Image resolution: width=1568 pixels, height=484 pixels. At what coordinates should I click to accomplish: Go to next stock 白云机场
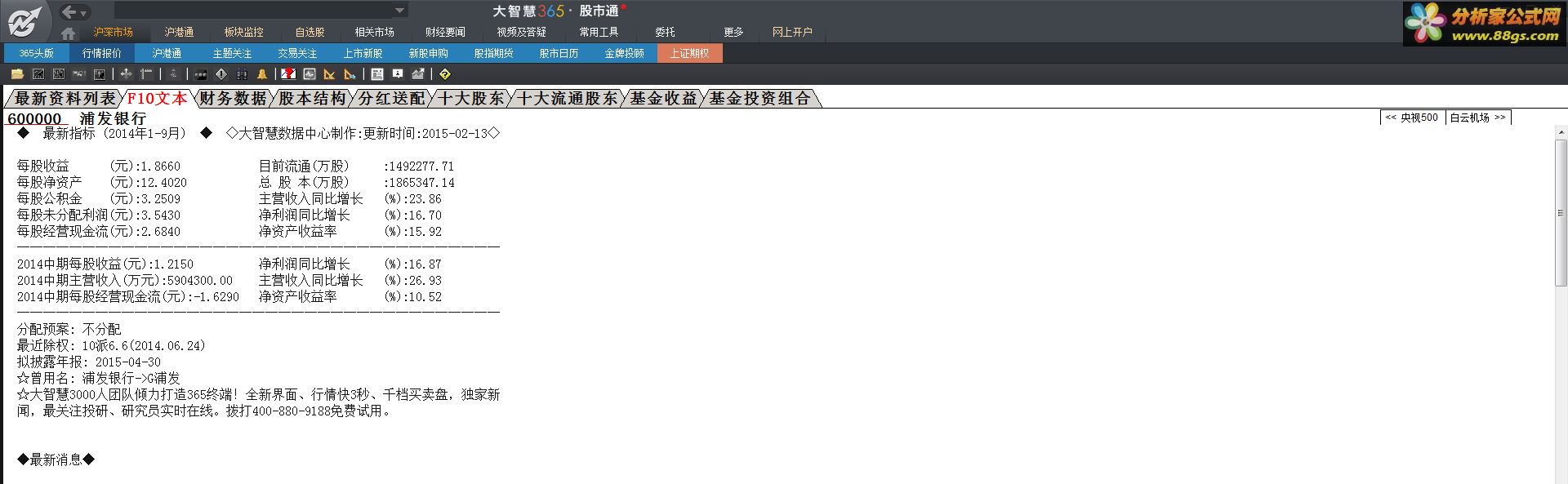pyautogui.click(x=1478, y=118)
